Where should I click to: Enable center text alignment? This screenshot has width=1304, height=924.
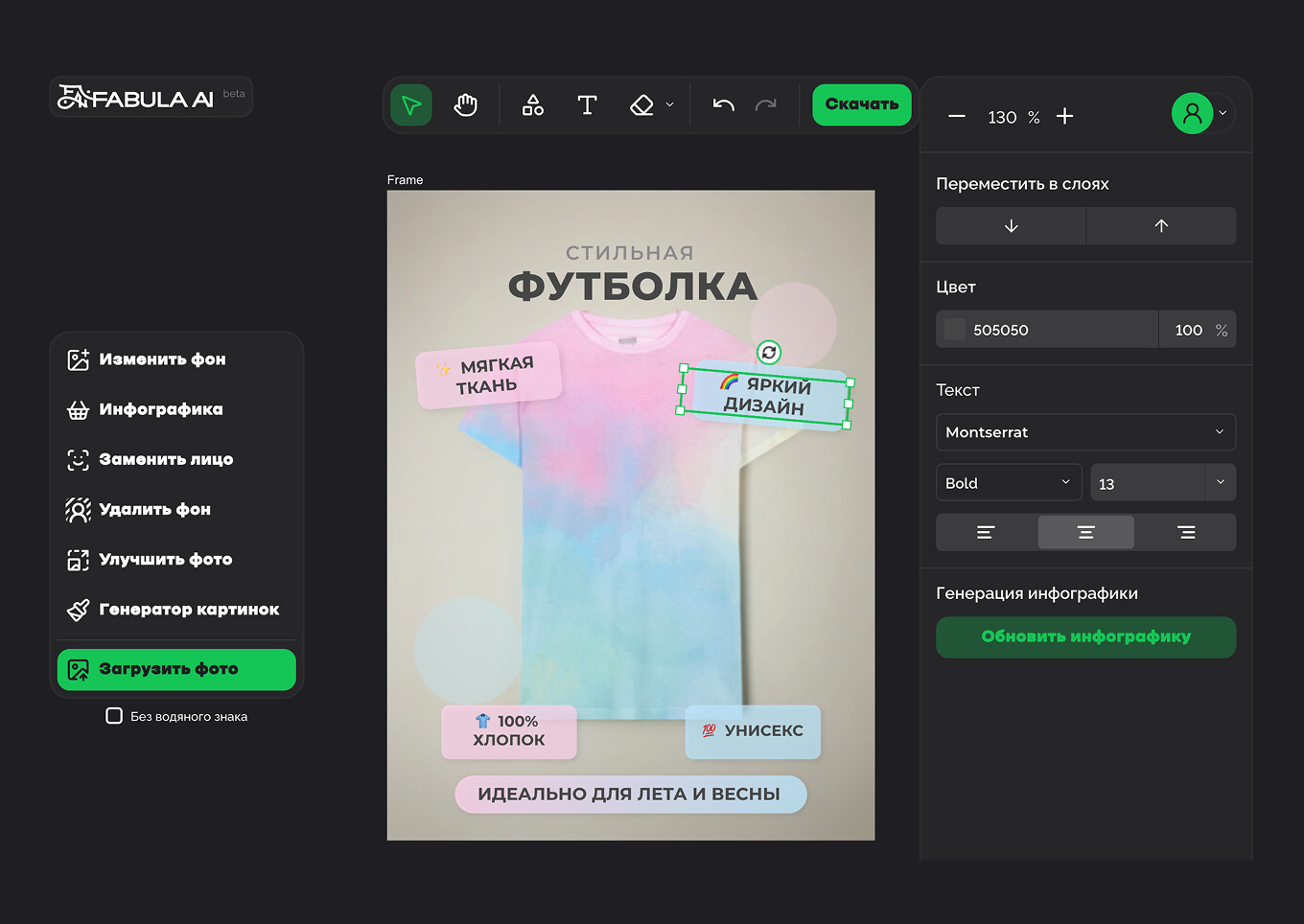[x=1085, y=532]
